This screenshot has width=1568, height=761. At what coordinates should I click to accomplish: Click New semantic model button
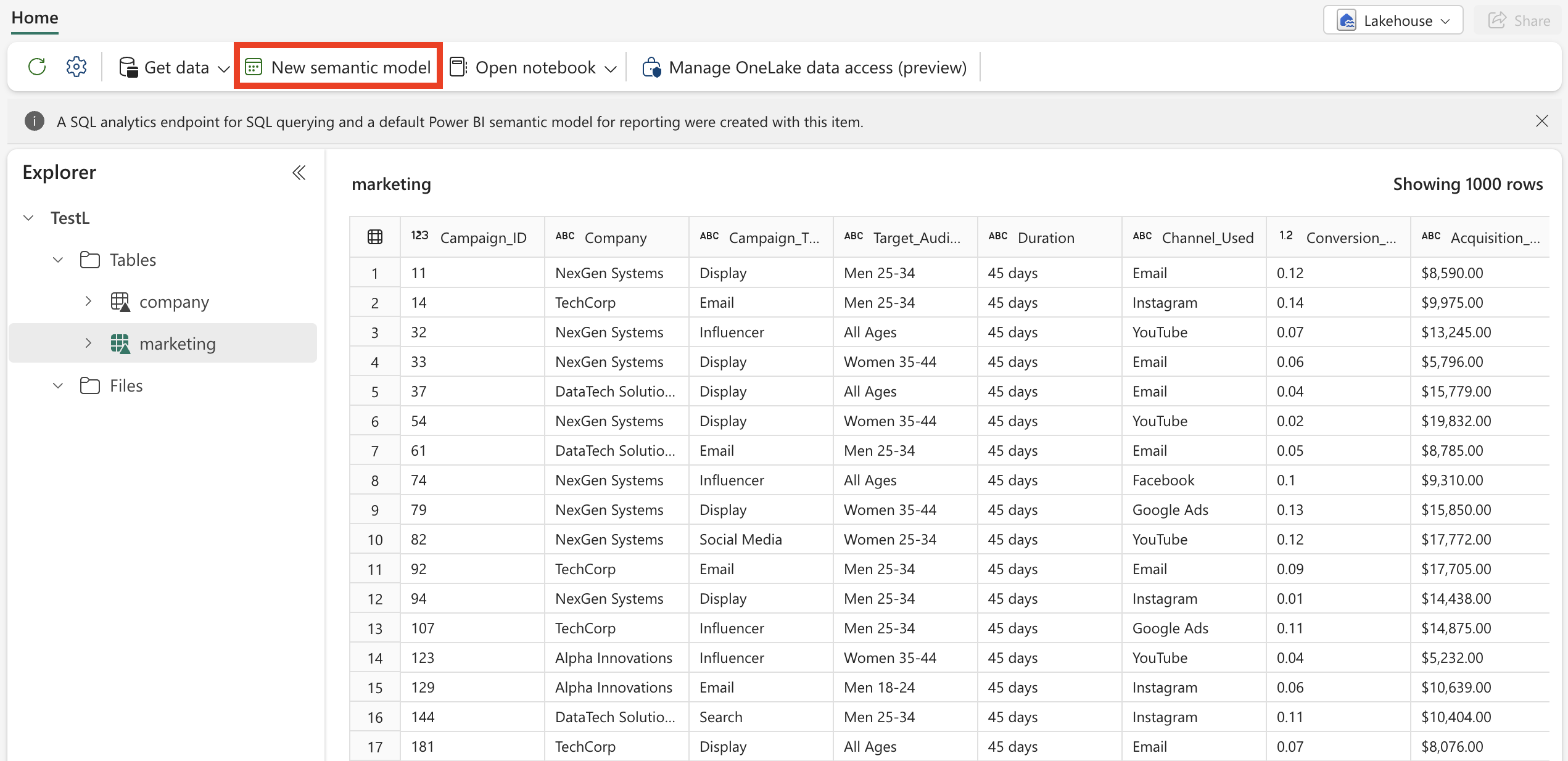338,67
